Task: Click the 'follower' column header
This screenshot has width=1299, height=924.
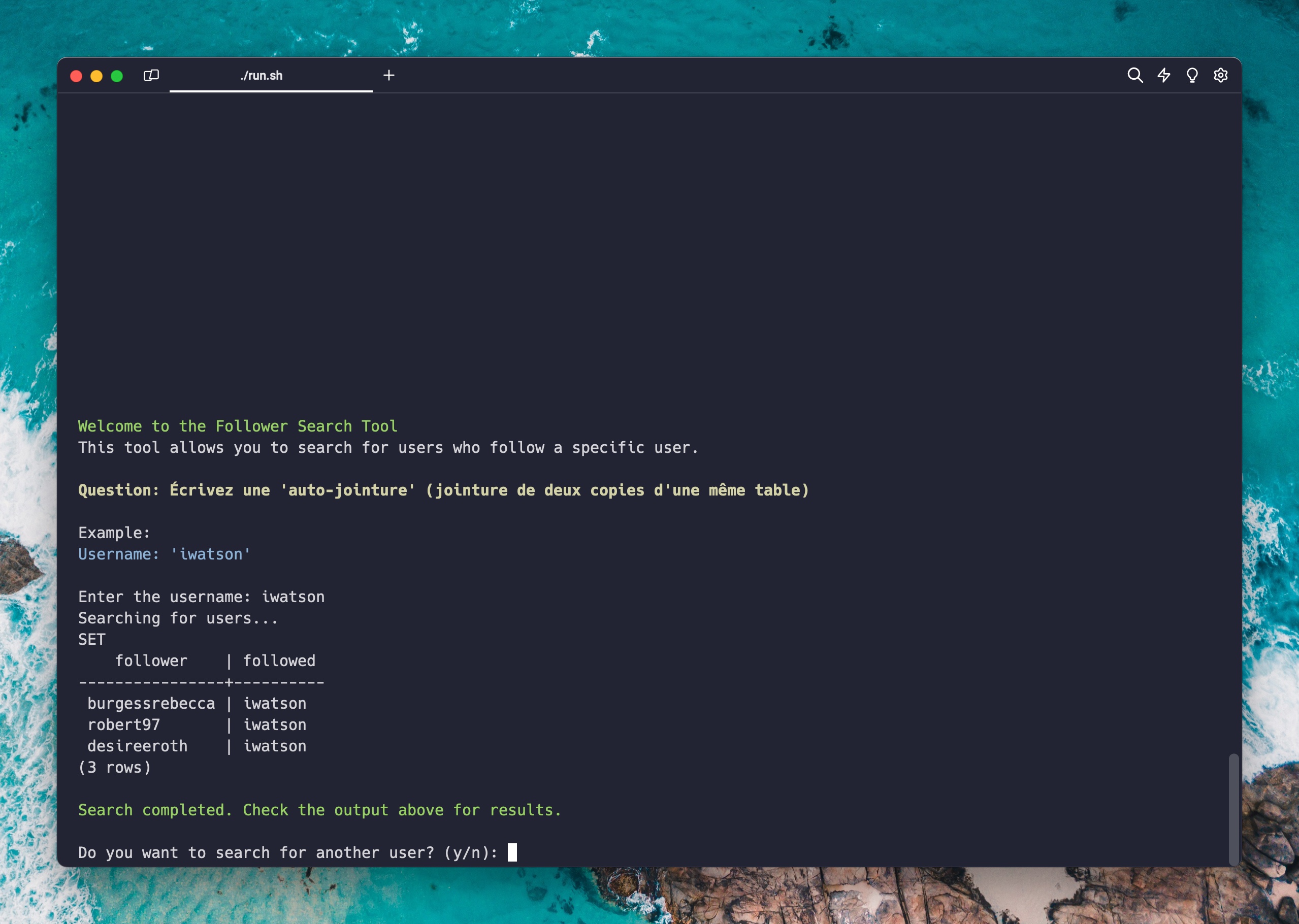Action: coord(151,661)
